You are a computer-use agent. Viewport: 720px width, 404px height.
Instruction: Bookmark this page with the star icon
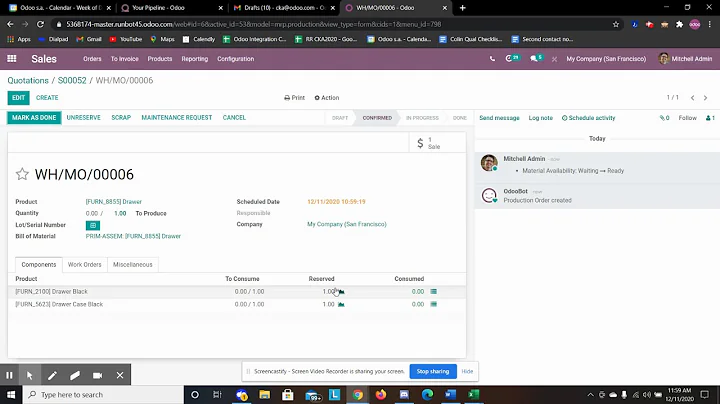pyautogui.click(x=616, y=24)
